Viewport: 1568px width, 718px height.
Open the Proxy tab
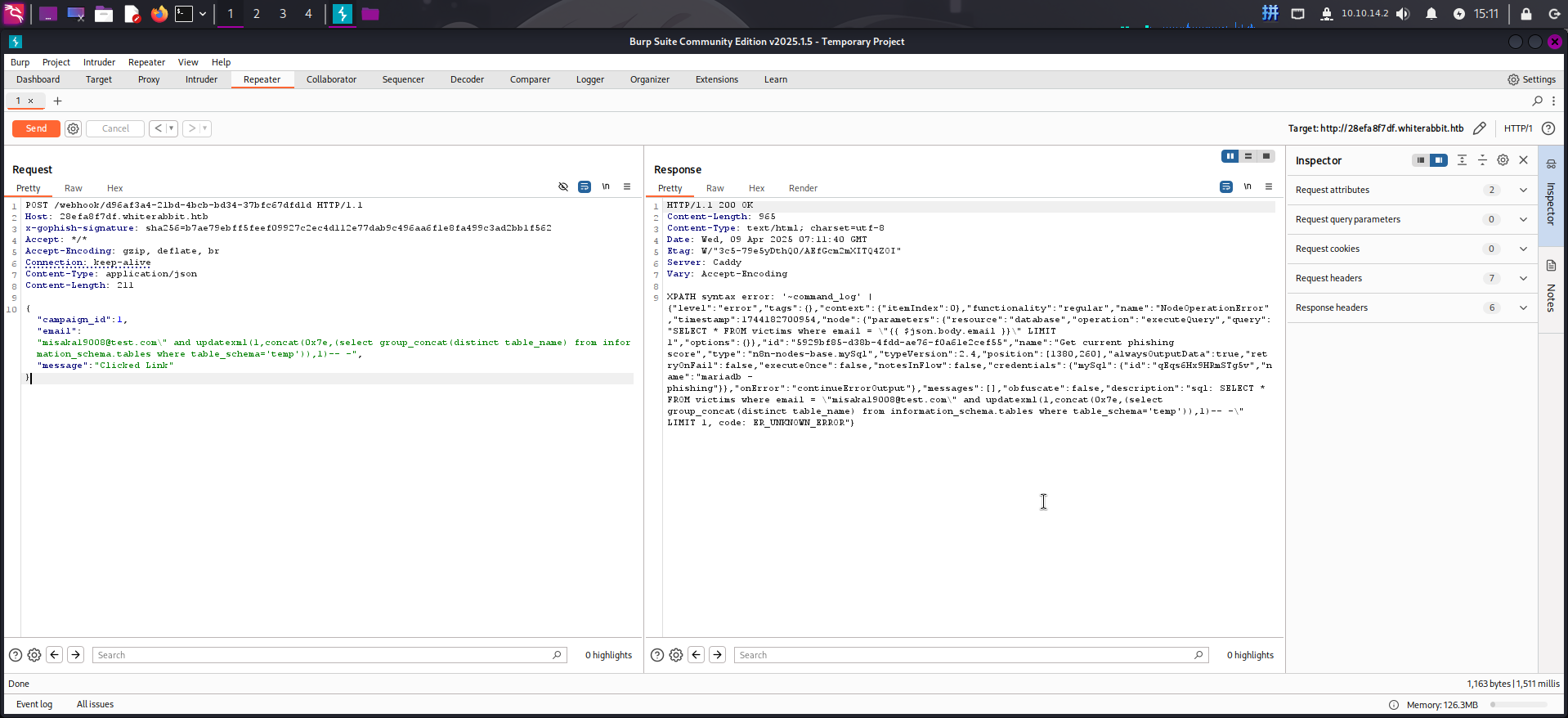click(x=149, y=79)
